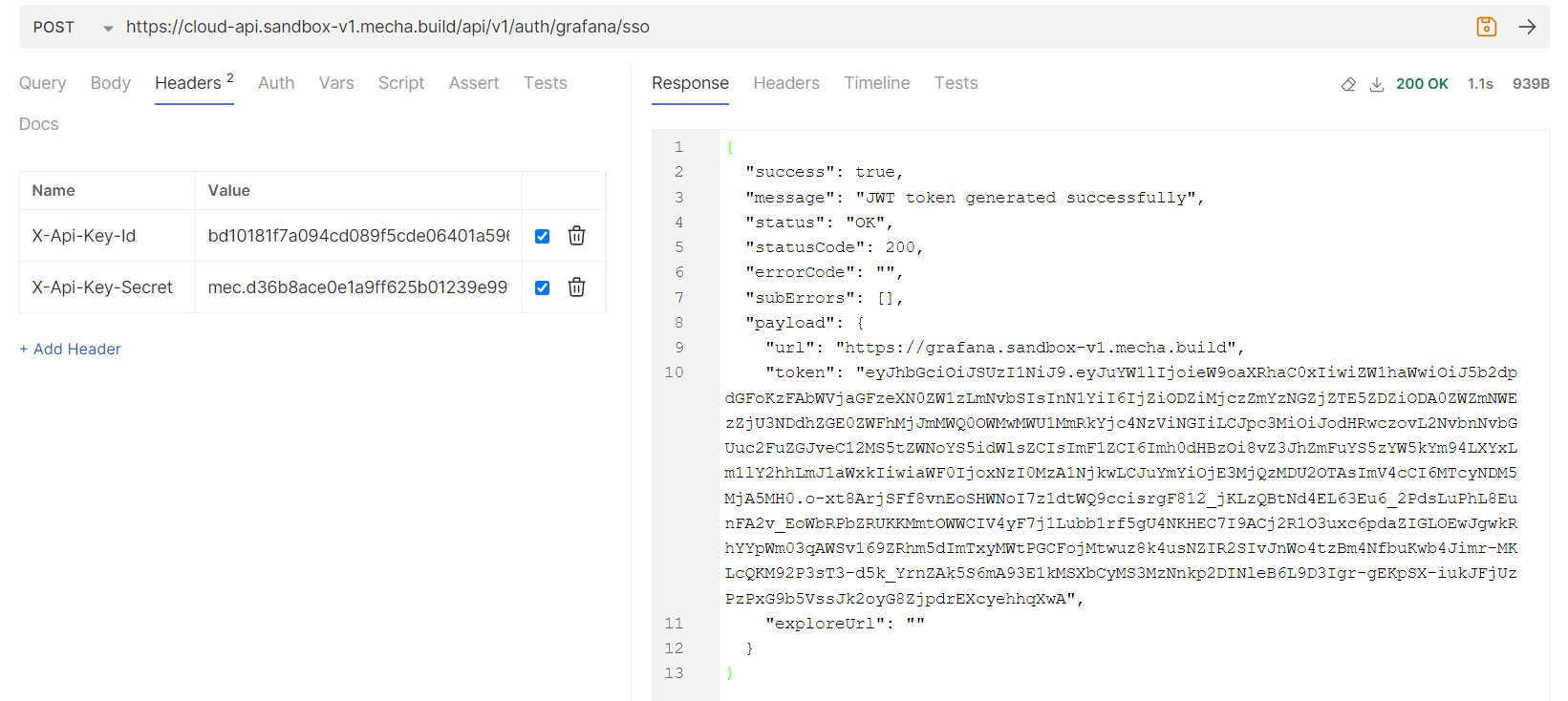Click the 1.1s response time
Screen dimensions: 1568x701
click(1480, 84)
